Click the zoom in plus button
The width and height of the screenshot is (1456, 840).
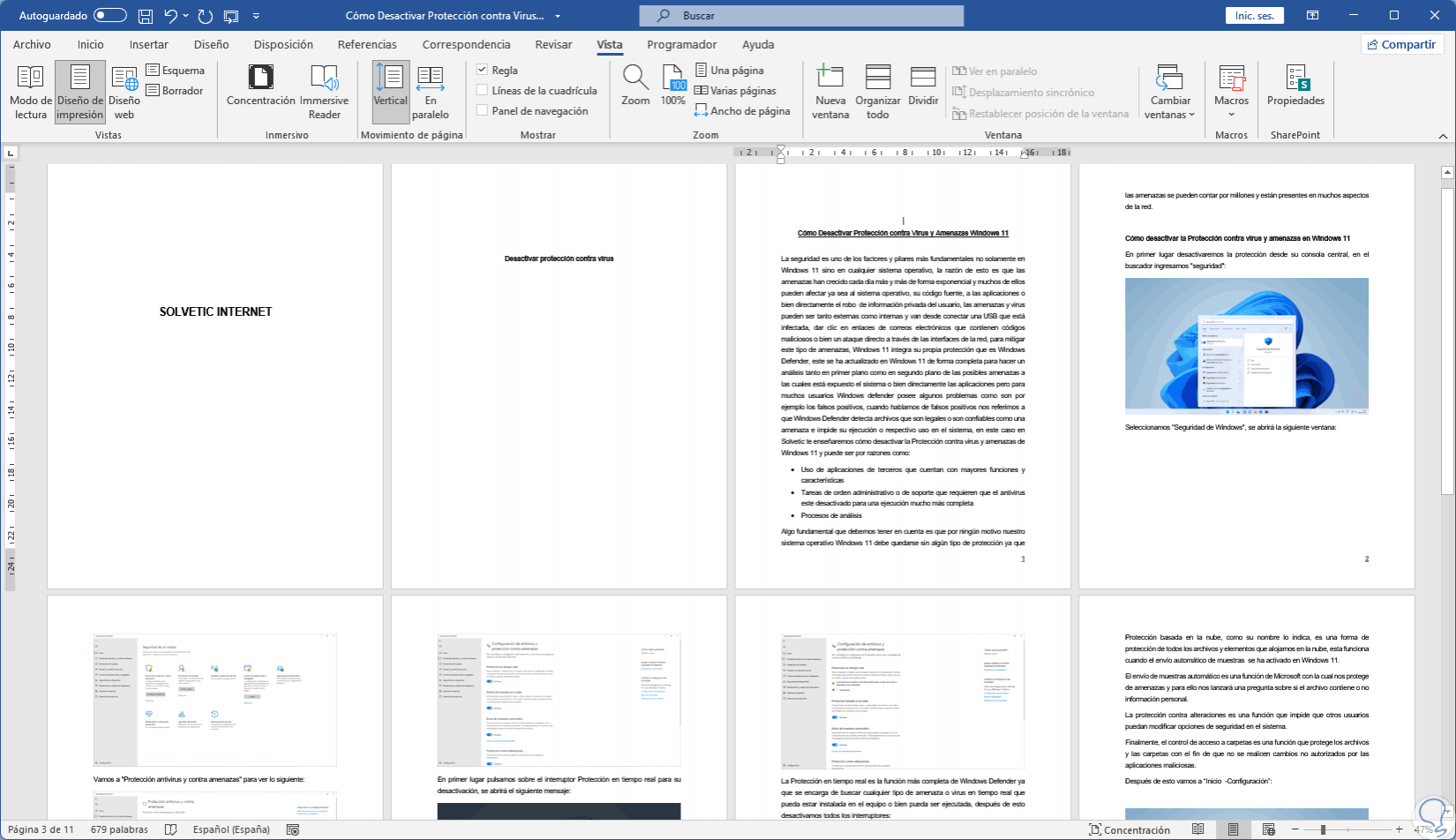(1400, 829)
